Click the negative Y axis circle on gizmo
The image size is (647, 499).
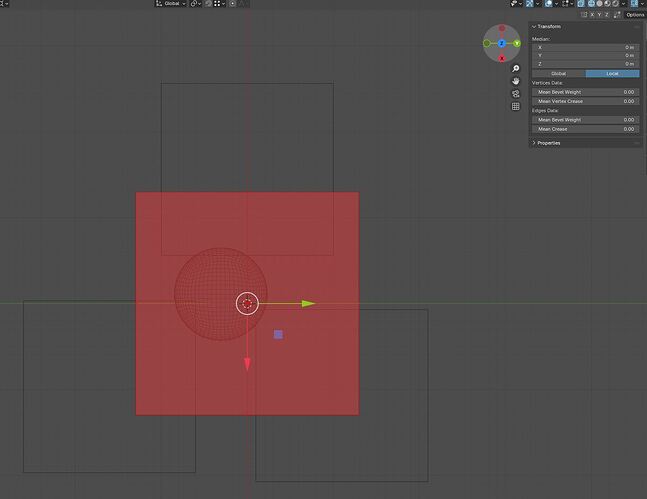(487, 43)
